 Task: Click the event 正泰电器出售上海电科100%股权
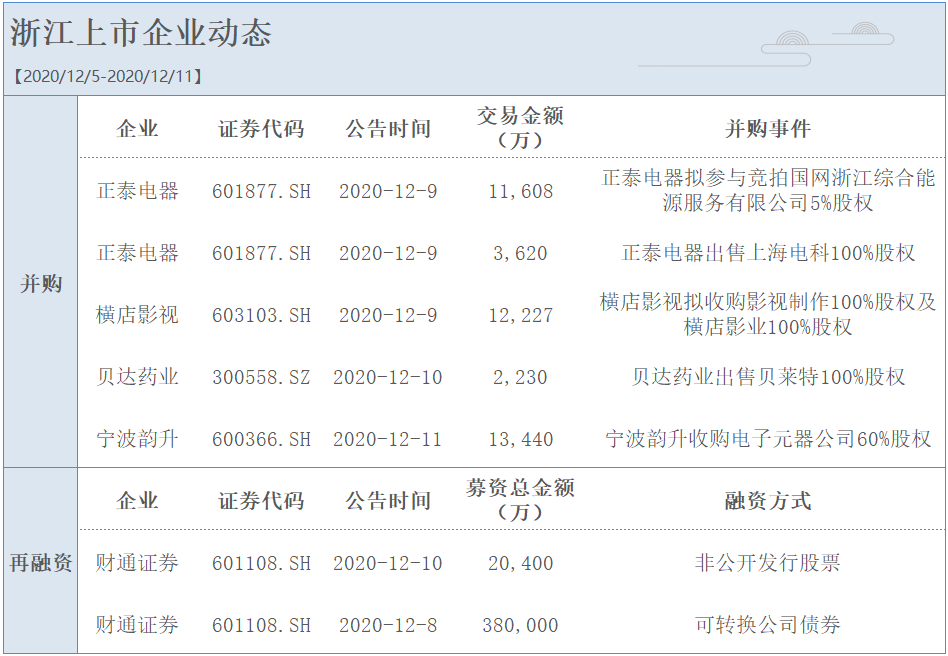point(768,253)
